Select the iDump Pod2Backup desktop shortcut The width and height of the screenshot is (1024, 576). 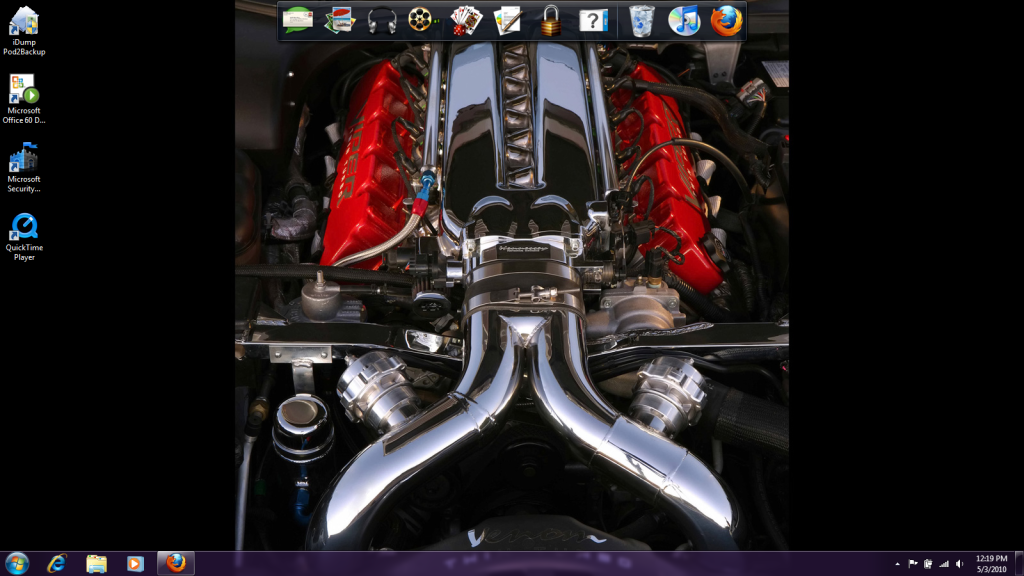24,31
